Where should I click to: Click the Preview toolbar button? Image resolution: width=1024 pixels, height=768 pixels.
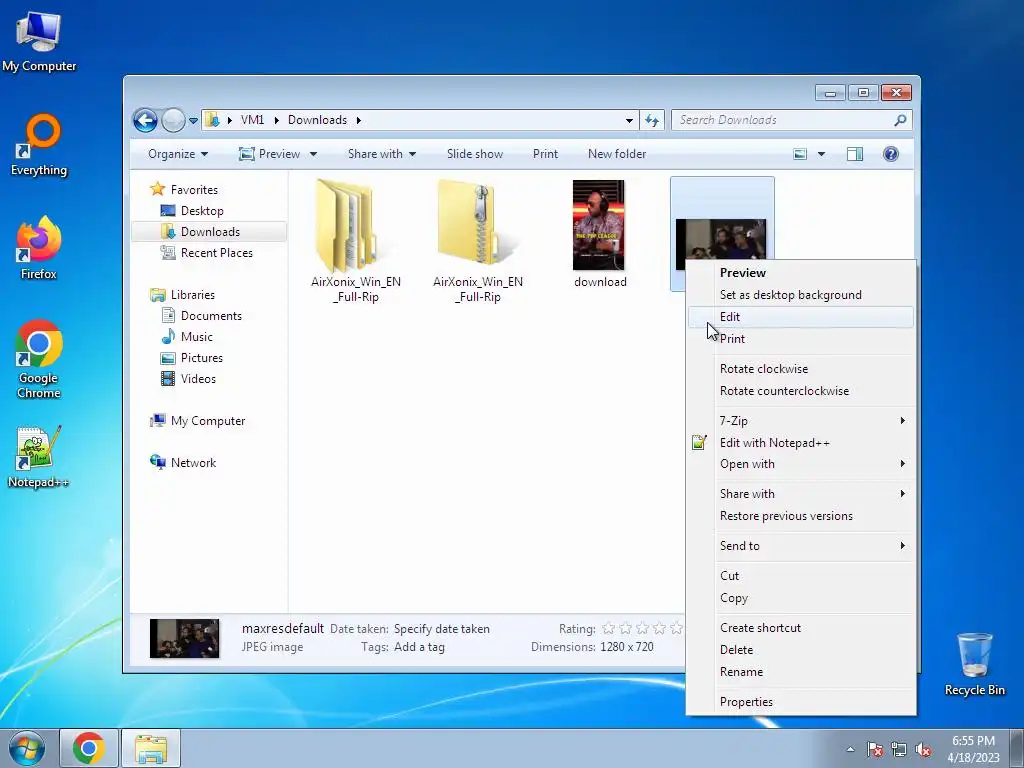(x=270, y=154)
